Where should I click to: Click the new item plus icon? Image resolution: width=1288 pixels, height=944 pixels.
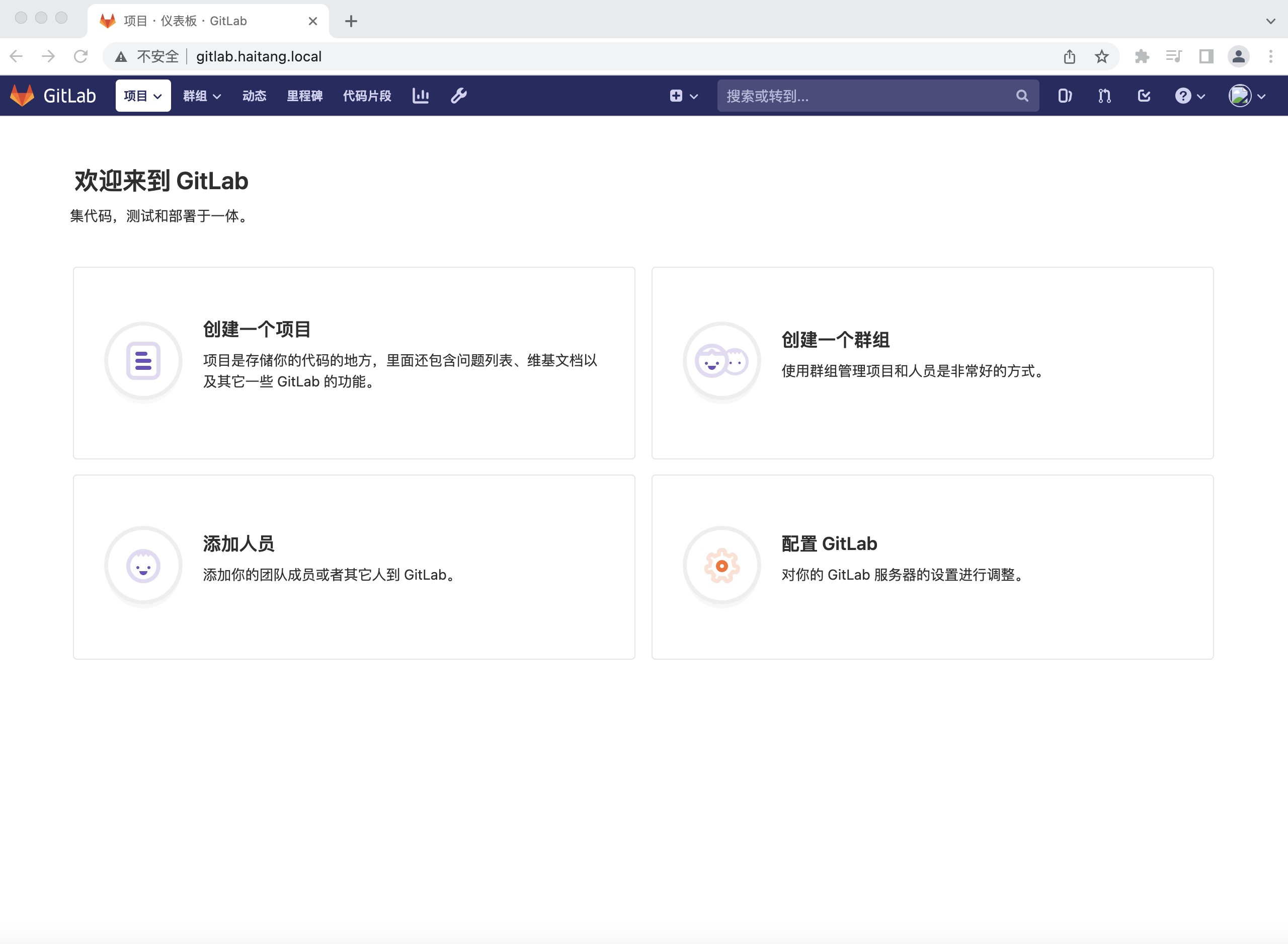click(x=676, y=96)
